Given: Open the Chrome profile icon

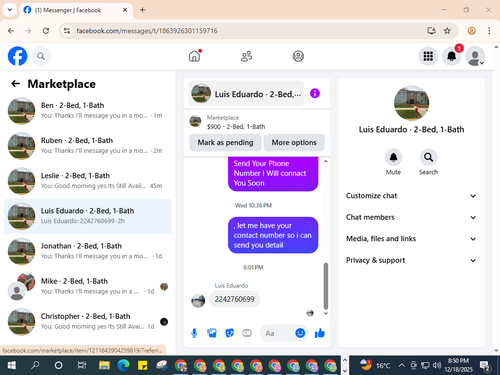Looking at the screenshot, I should pyautogui.click(x=471, y=31).
